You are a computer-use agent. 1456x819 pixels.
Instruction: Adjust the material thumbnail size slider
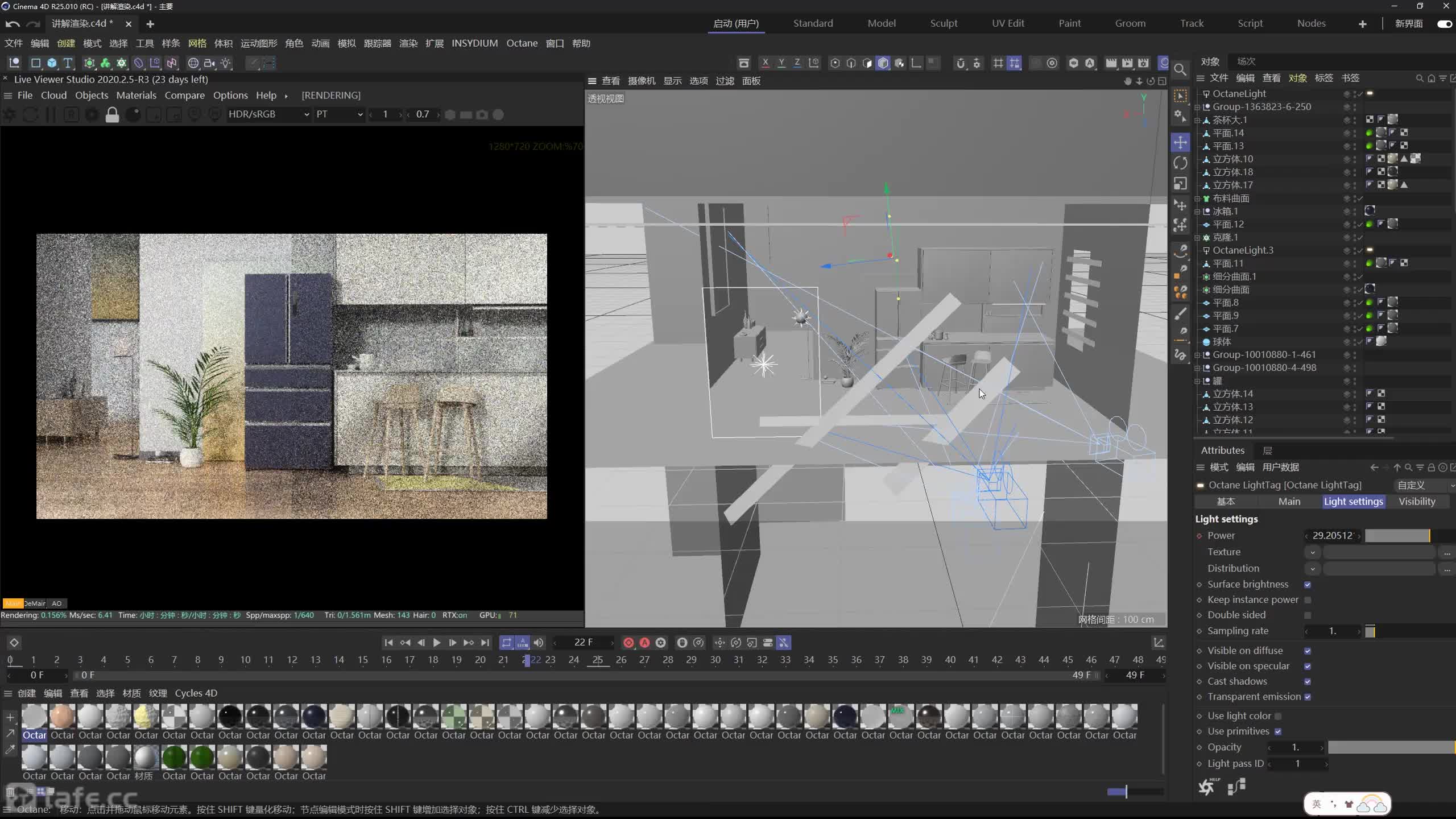tap(1135, 792)
